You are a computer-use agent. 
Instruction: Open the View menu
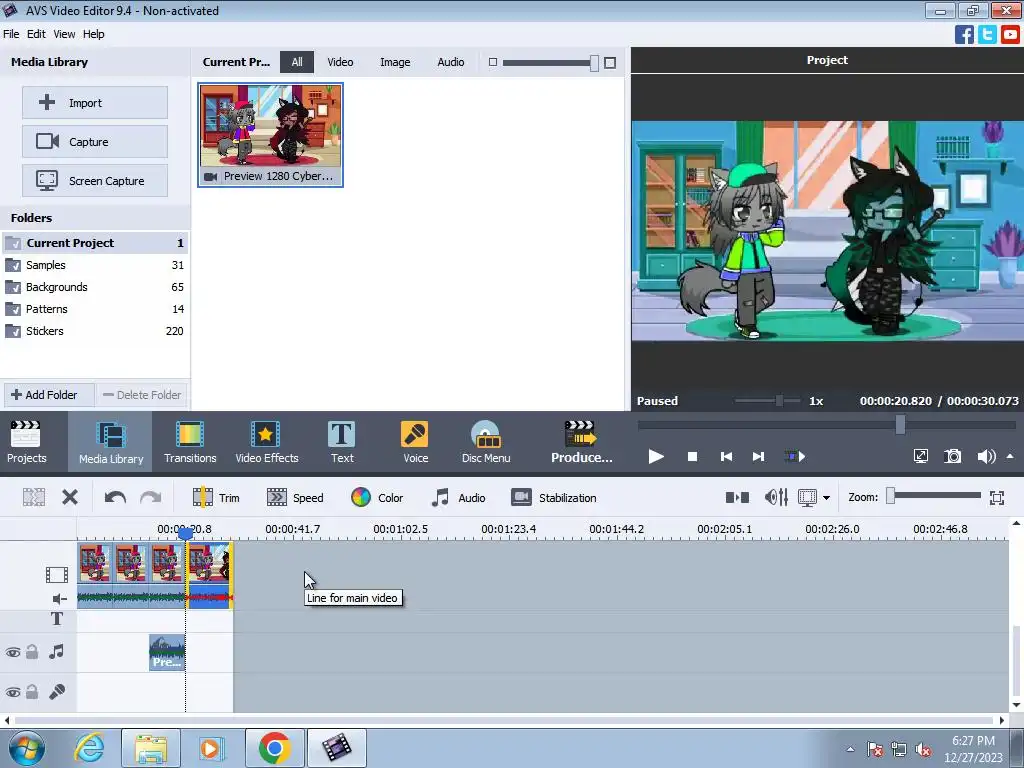point(64,34)
